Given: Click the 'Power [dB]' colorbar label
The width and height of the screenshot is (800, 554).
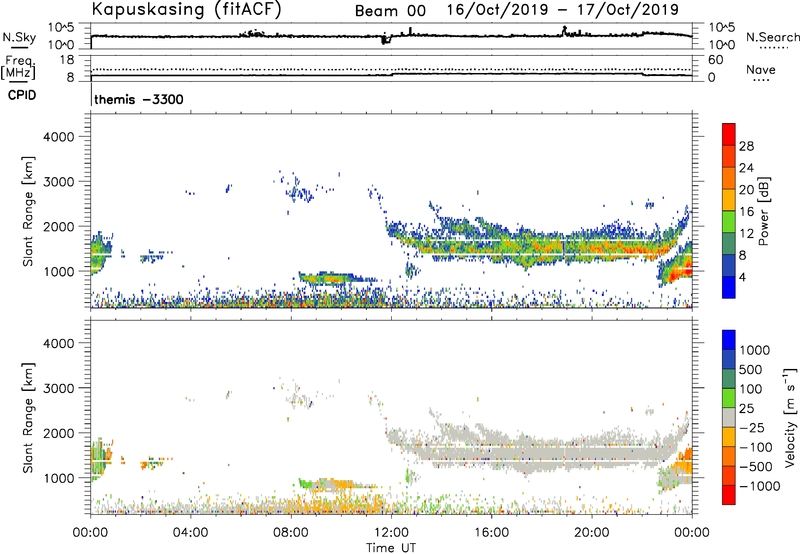Looking at the screenshot, I should point(763,211).
